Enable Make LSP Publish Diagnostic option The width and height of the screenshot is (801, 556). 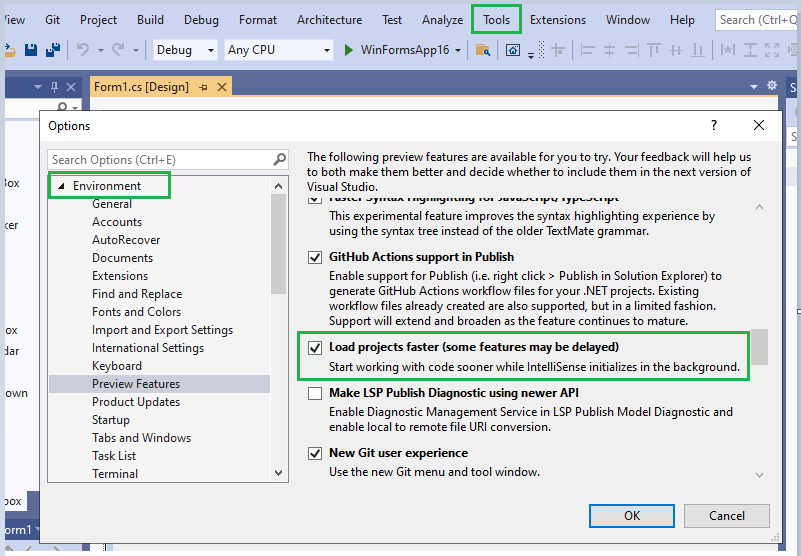tap(316, 394)
